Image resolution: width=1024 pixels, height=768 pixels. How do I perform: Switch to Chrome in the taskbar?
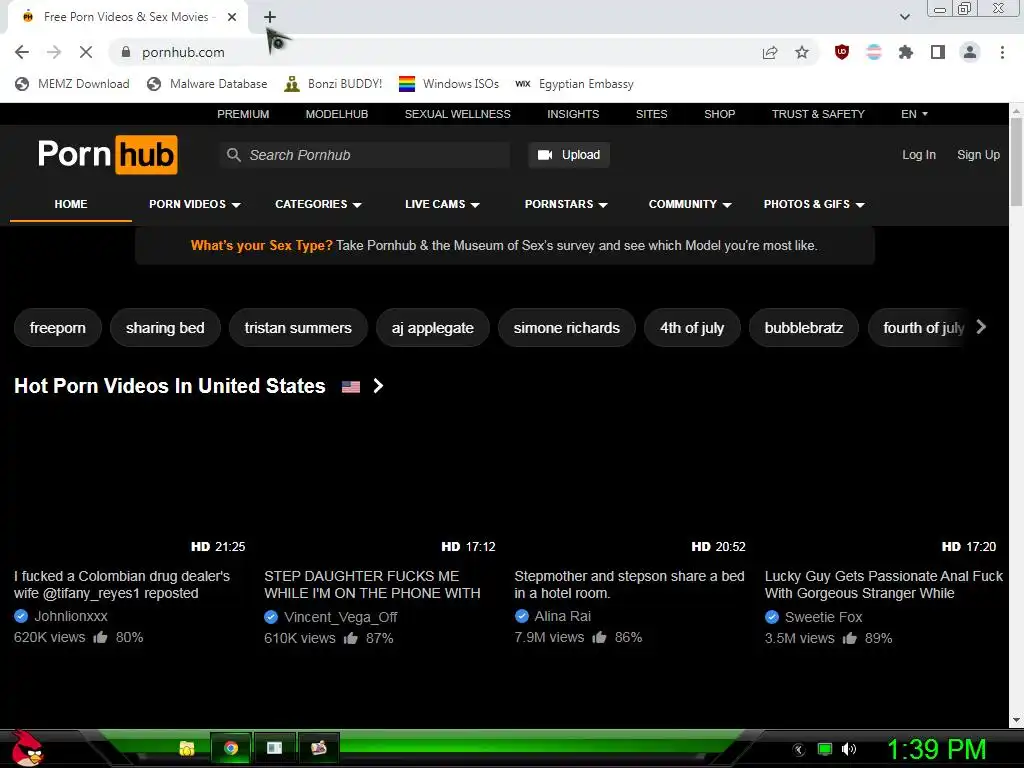point(231,748)
